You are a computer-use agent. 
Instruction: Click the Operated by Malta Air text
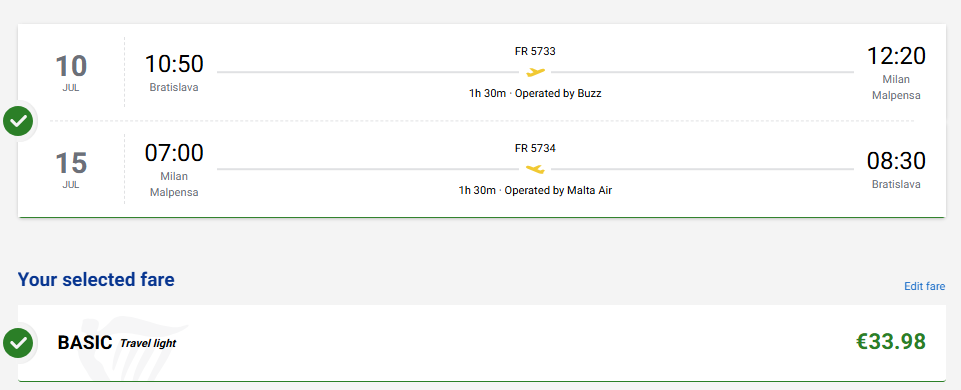(558, 190)
